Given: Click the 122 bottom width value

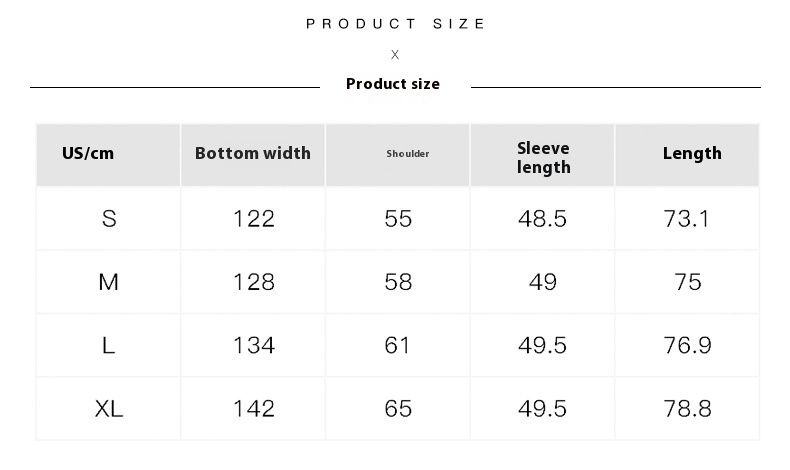Looking at the screenshot, I should tap(254, 219).
